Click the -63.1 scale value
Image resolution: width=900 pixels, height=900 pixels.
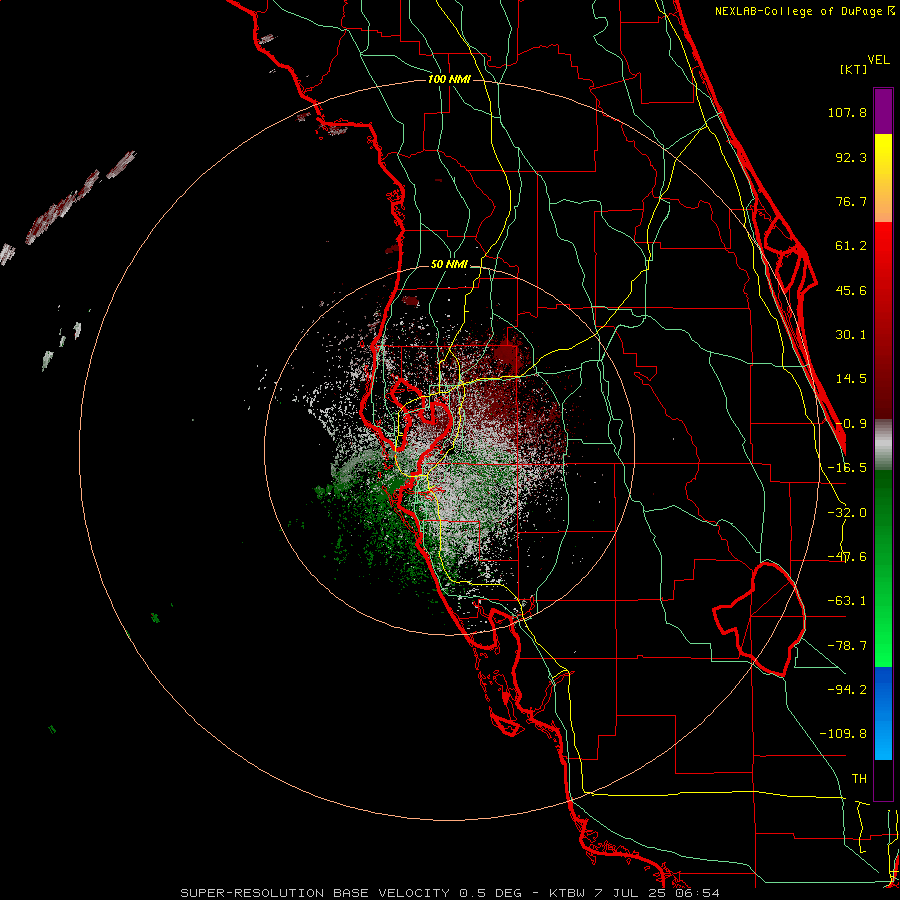[x=847, y=601]
